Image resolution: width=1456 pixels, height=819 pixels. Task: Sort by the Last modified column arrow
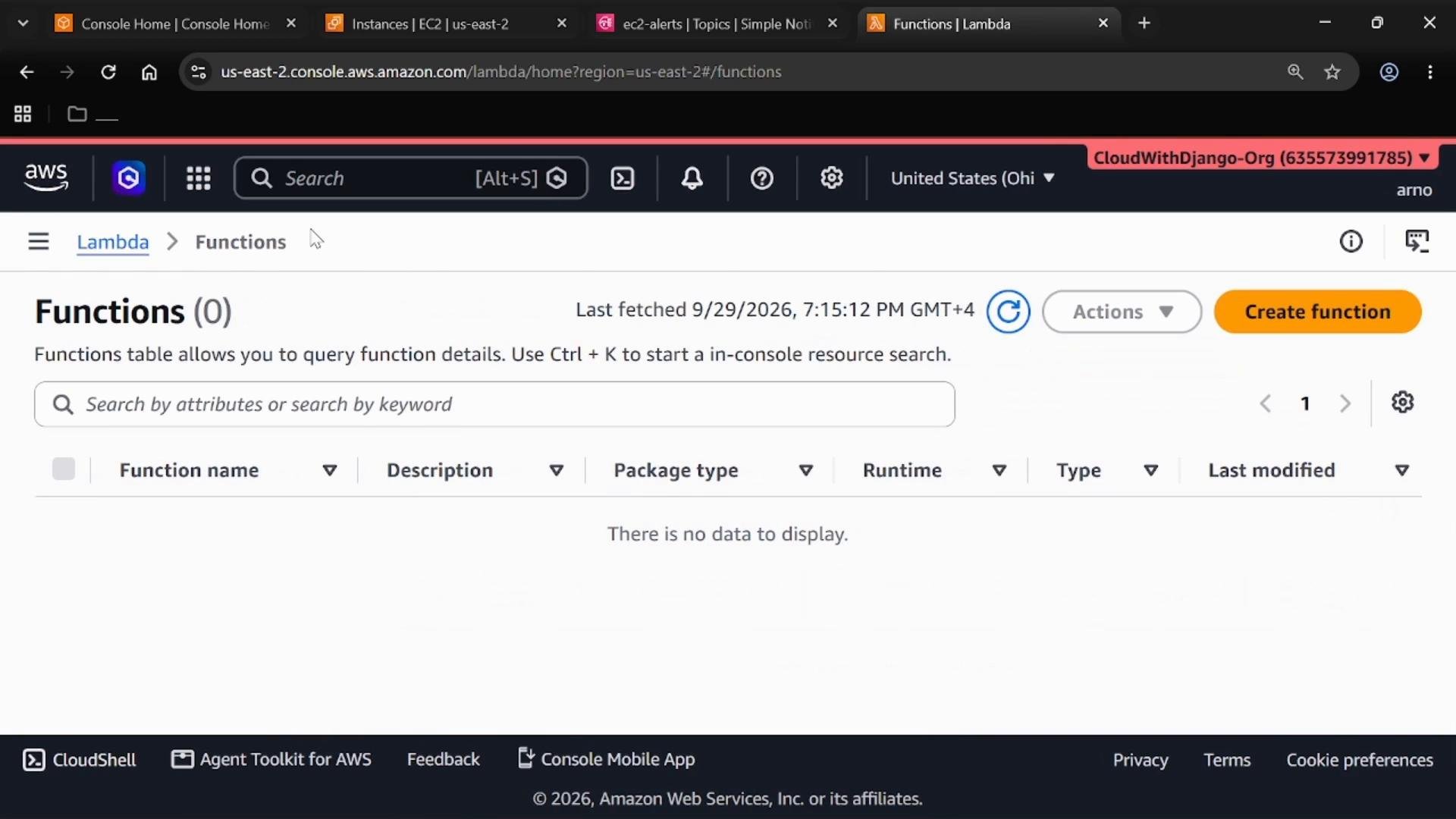click(1402, 471)
